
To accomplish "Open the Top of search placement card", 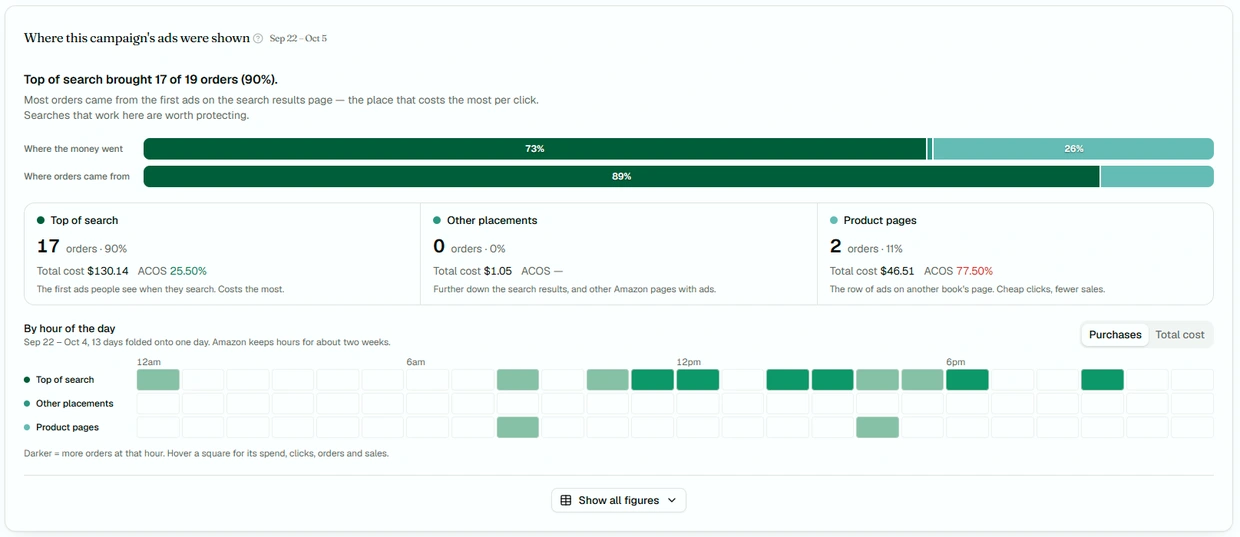I will (x=222, y=254).
